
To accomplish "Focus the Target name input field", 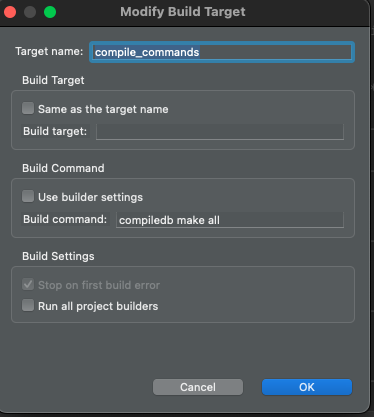I will [x=222, y=52].
